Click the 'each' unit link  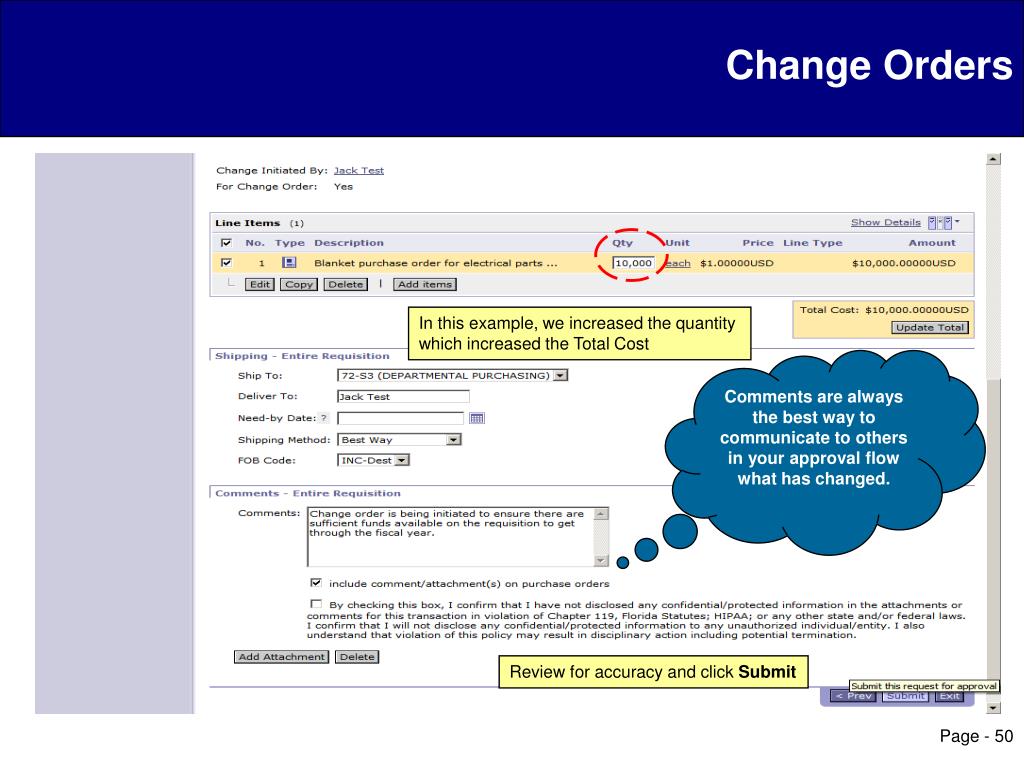(678, 263)
